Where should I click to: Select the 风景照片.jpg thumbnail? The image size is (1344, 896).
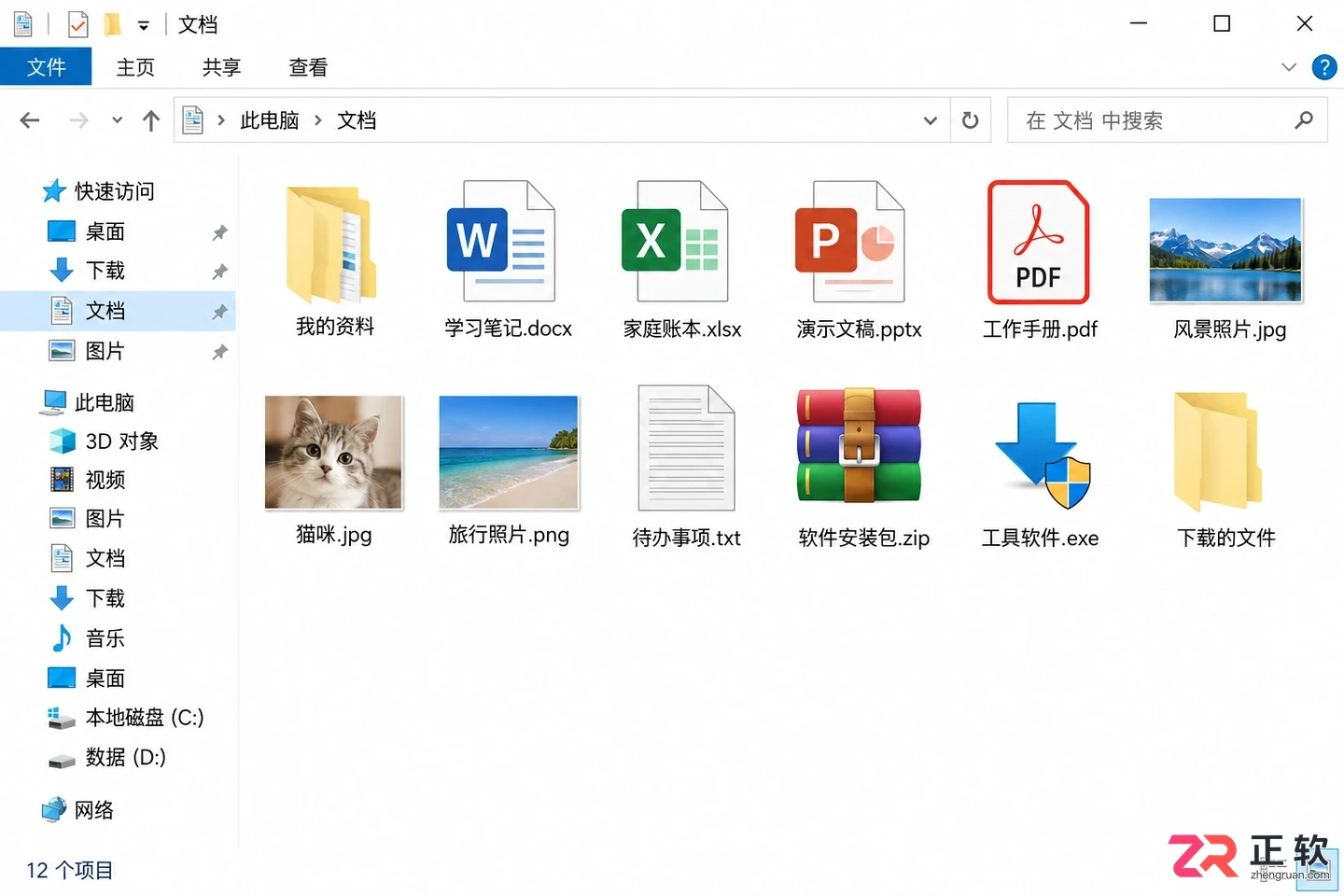1225,249
